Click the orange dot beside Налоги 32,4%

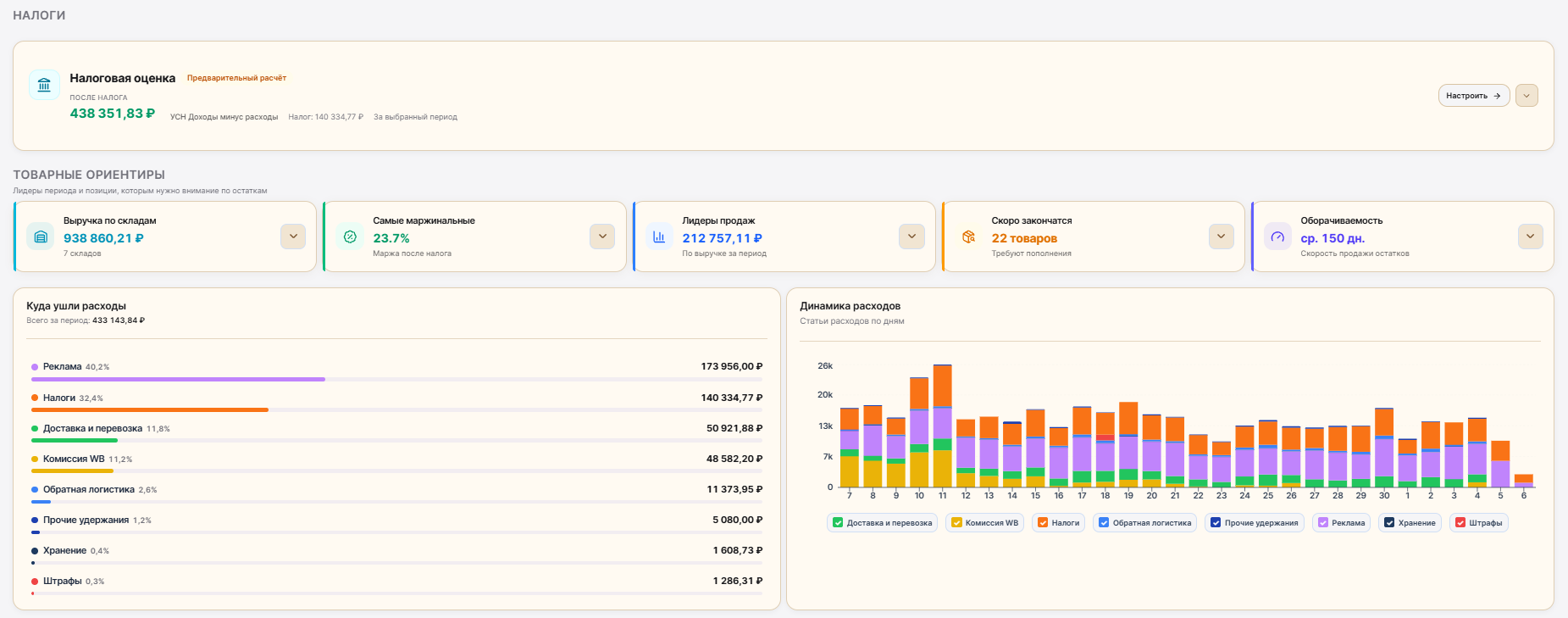point(35,398)
